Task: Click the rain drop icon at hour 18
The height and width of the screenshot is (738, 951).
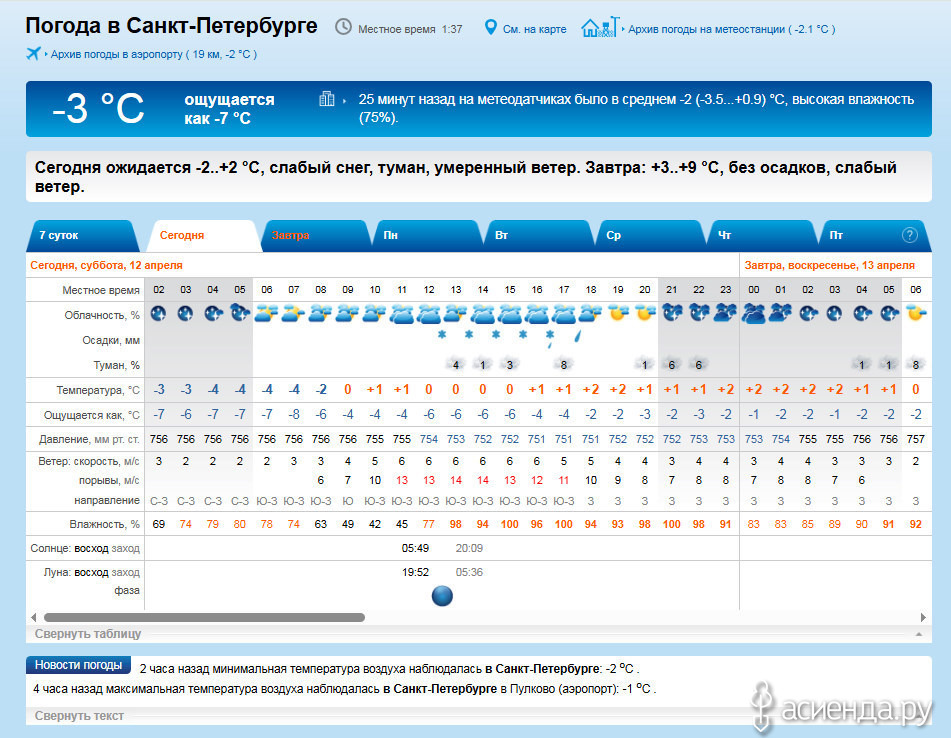Action: tap(578, 335)
